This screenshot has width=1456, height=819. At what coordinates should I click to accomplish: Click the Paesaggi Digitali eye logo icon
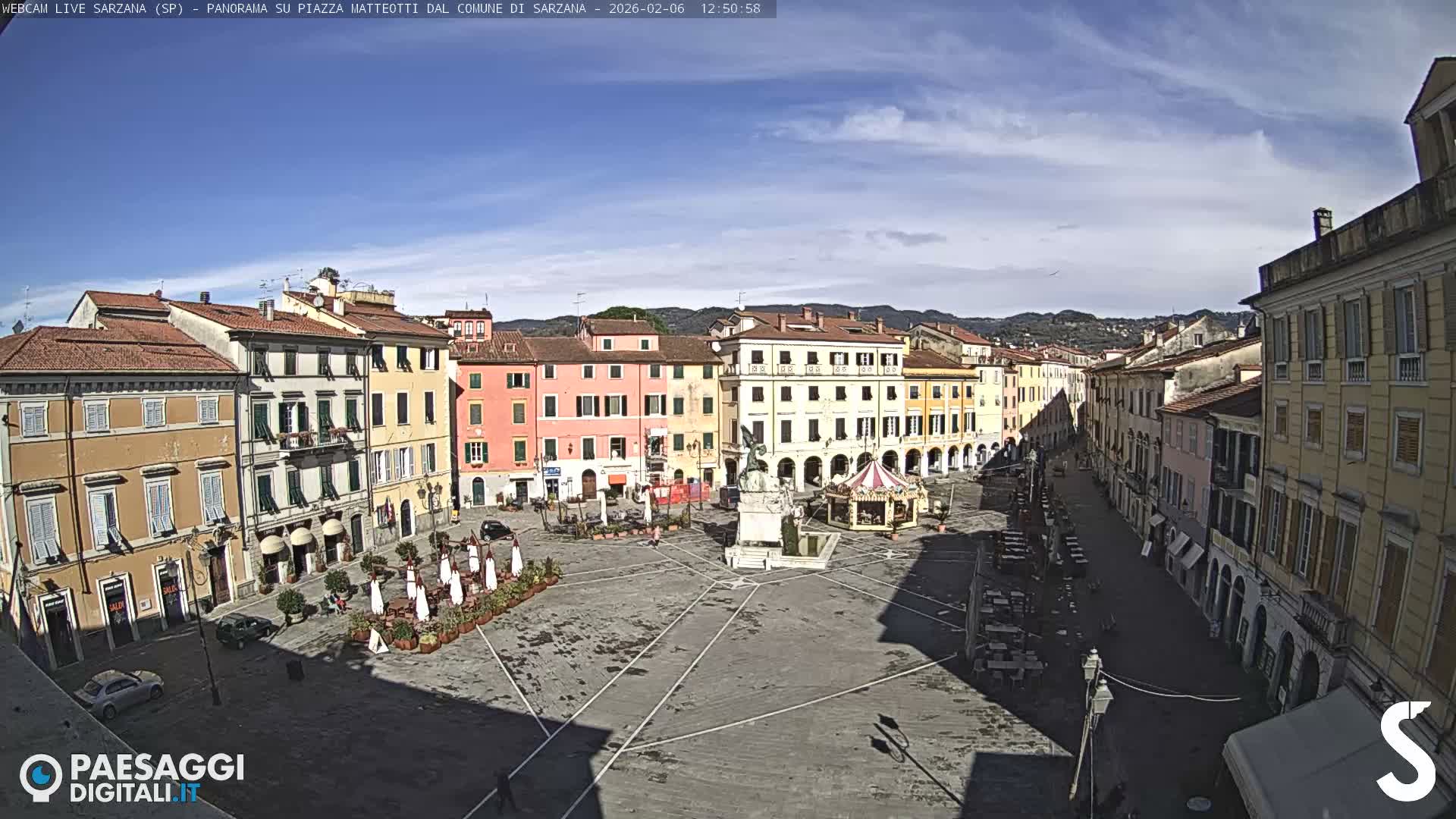point(41,777)
